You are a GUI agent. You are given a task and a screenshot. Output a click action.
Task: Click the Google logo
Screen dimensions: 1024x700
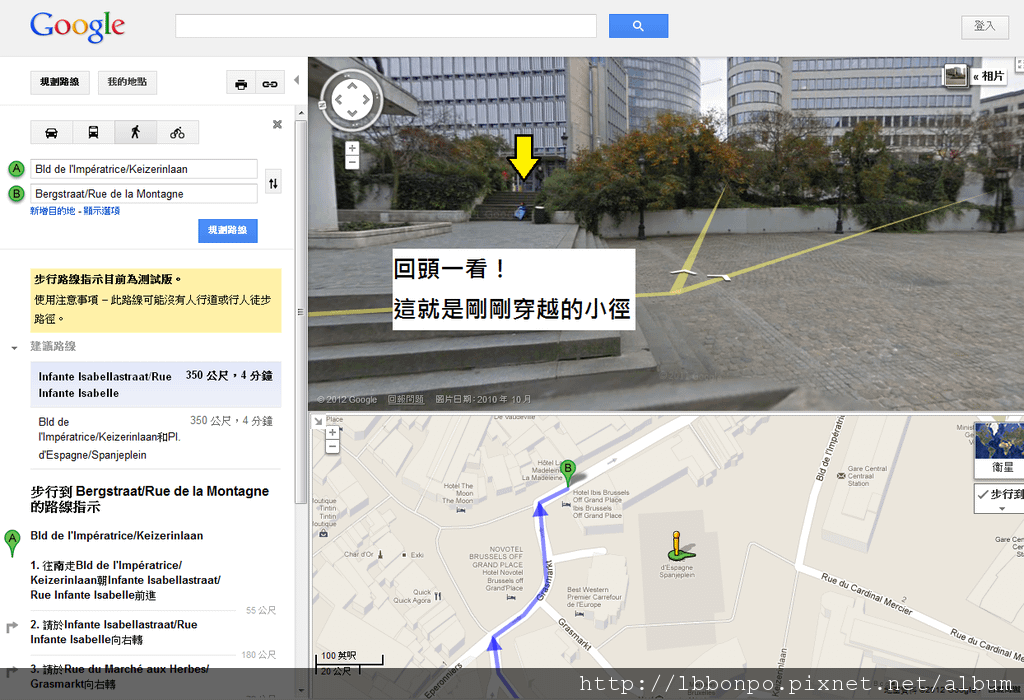(77, 27)
